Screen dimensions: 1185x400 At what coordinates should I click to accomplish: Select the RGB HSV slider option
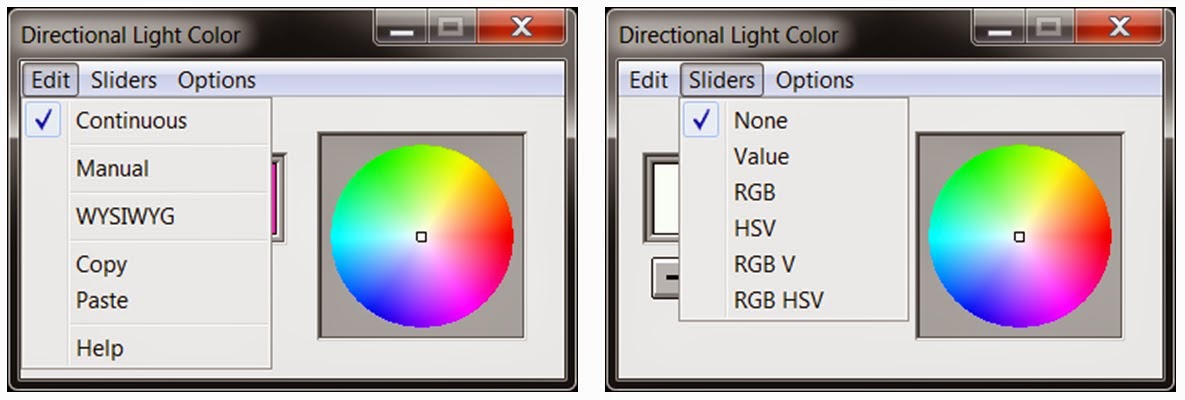778,300
